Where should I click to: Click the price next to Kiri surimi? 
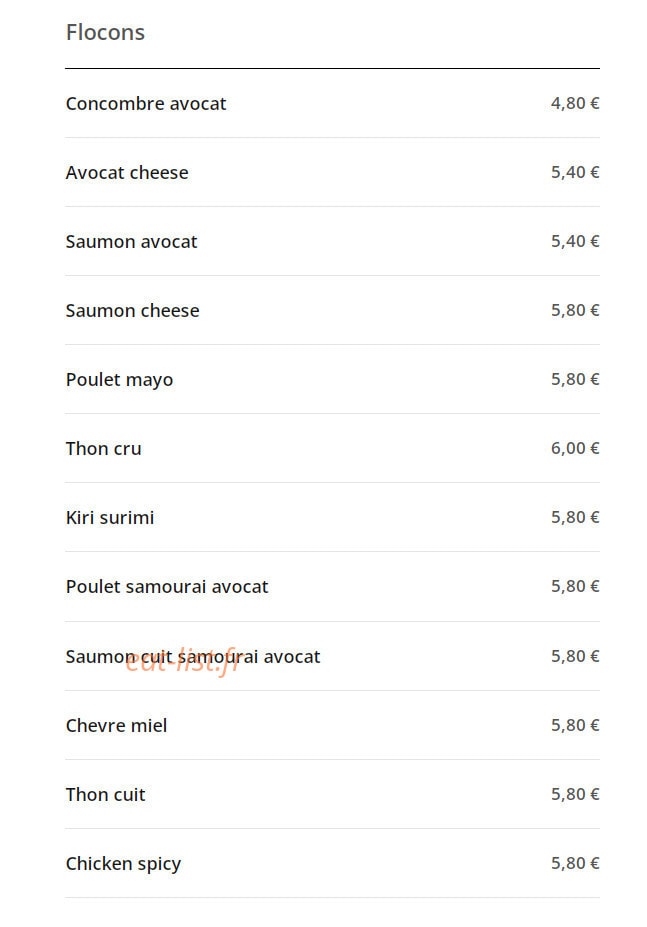tap(575, 518)
